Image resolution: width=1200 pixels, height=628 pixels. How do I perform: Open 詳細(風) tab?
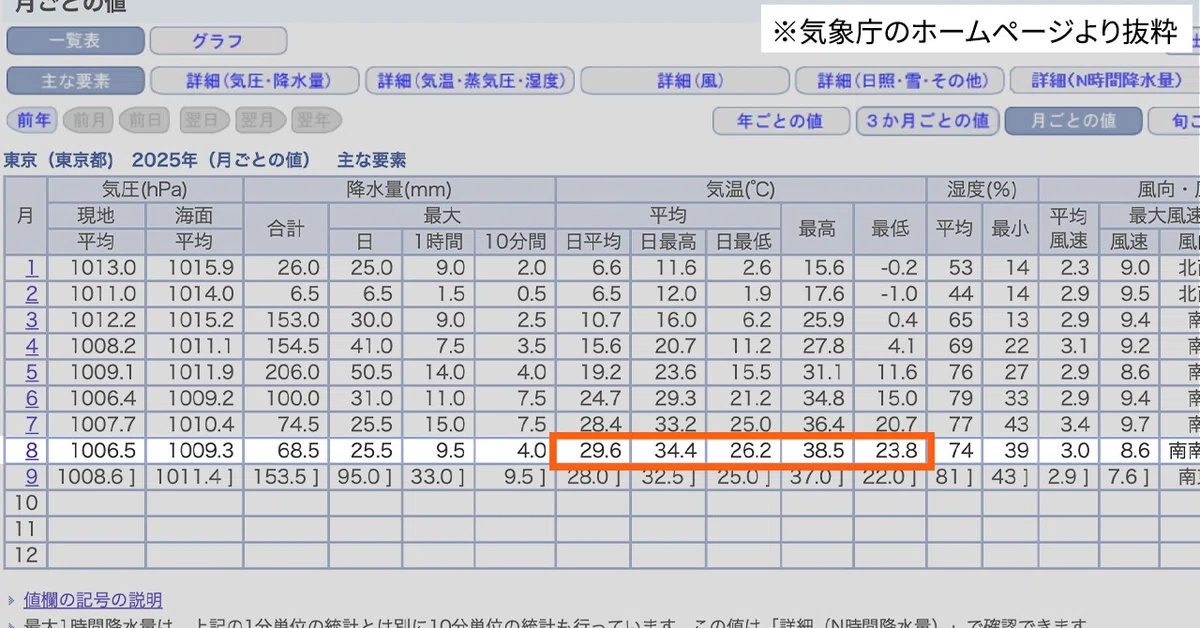pos(684,81)
